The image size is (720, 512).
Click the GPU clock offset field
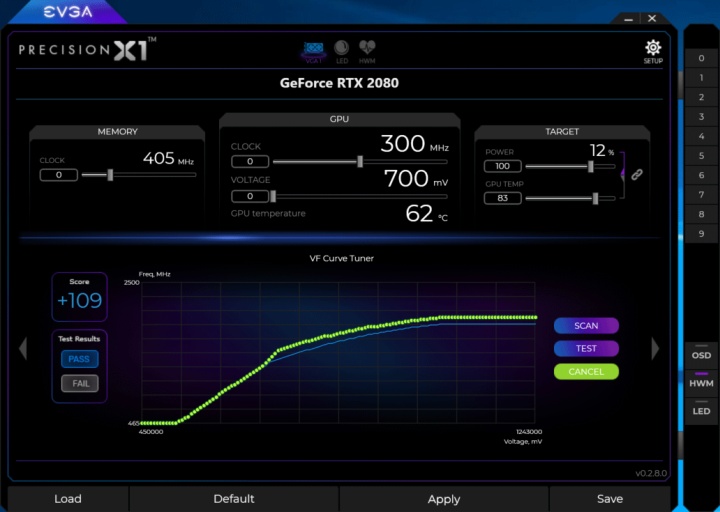point(250,162)
